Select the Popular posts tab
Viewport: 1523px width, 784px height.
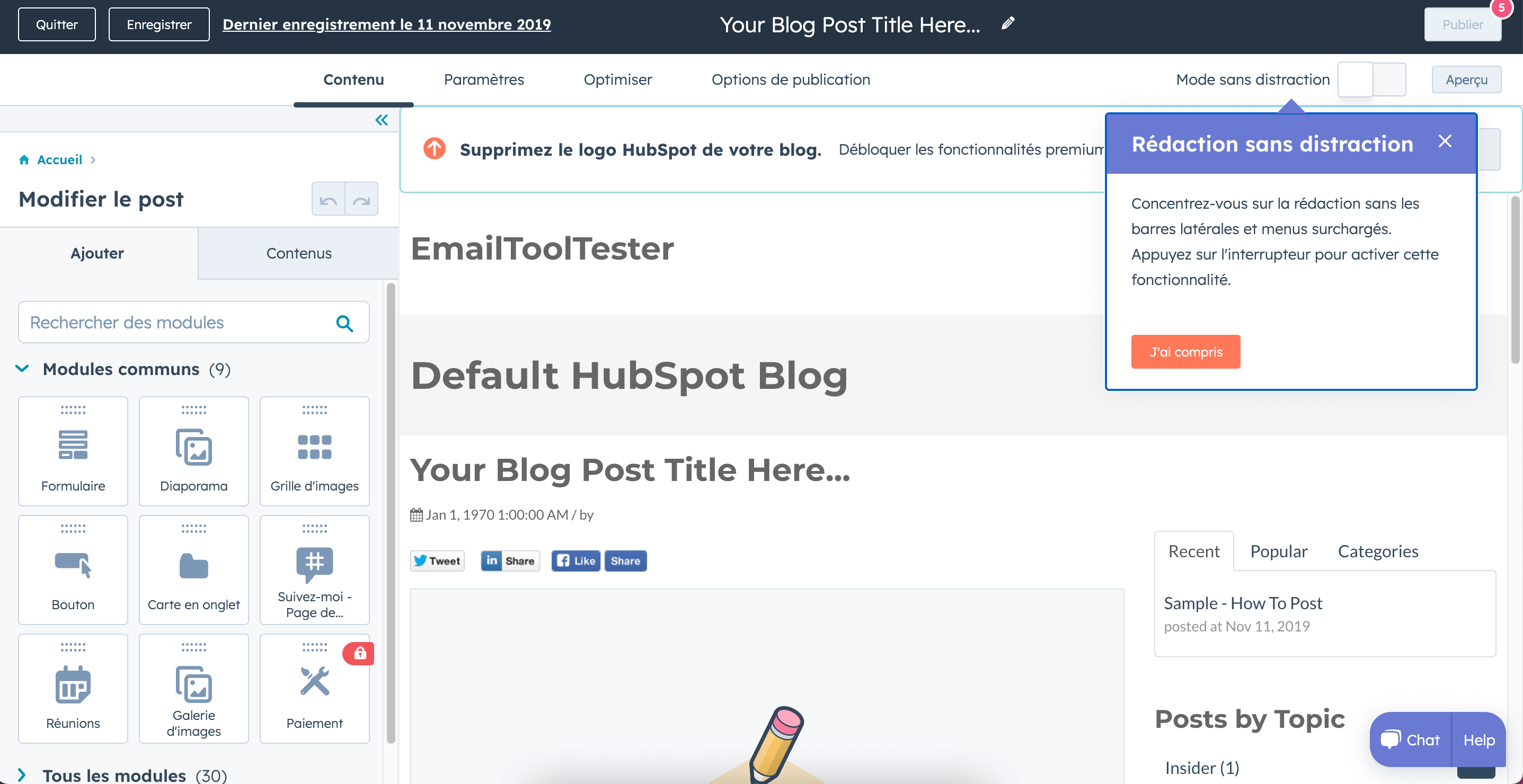click(x=1279, y=551)
